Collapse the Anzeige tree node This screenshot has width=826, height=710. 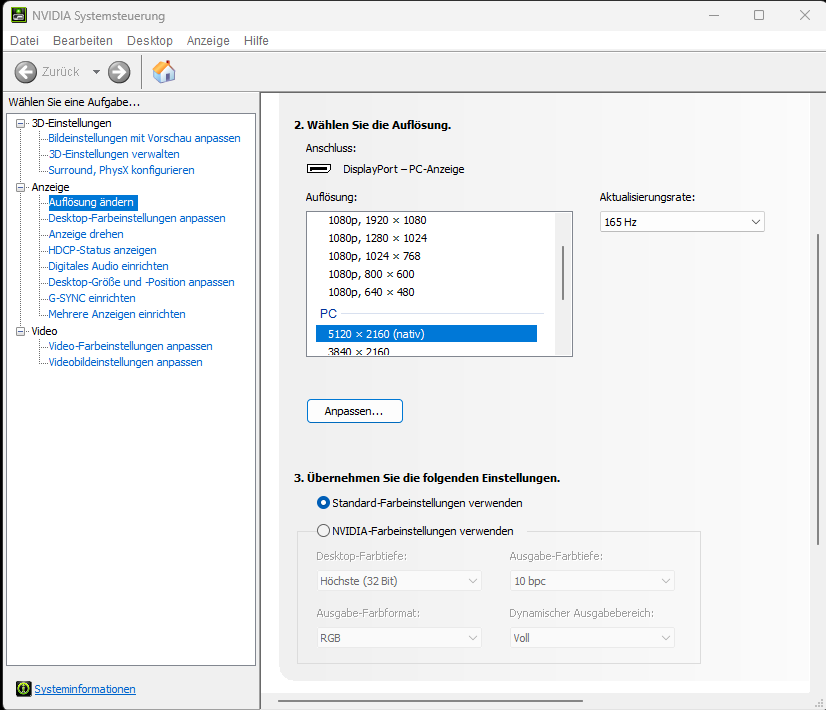pos(21,188)
